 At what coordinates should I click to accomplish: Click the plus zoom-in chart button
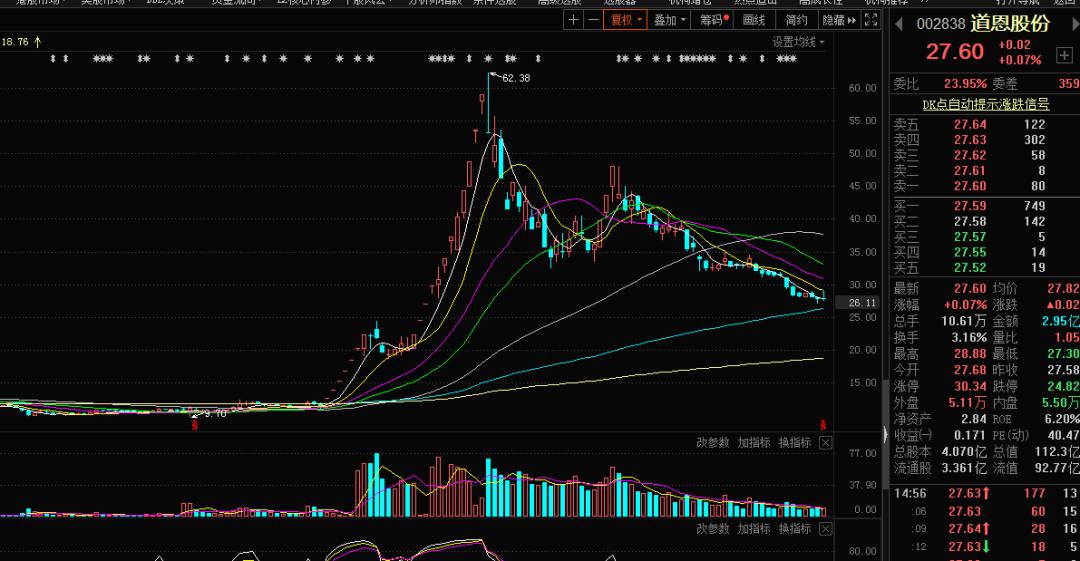pos(573,19)
